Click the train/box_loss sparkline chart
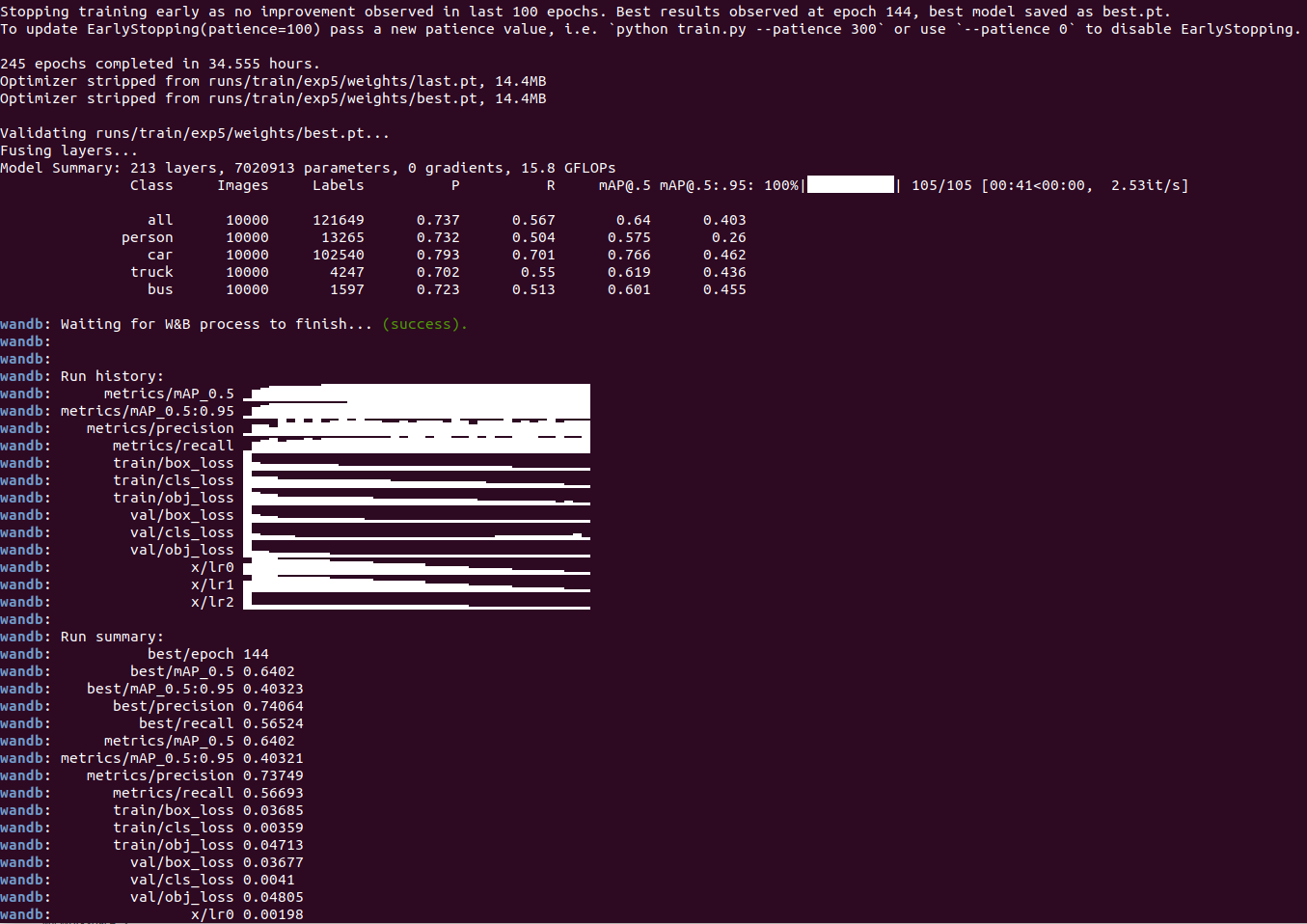Screen dimensions: 1307x924 [x=417, y=463]
